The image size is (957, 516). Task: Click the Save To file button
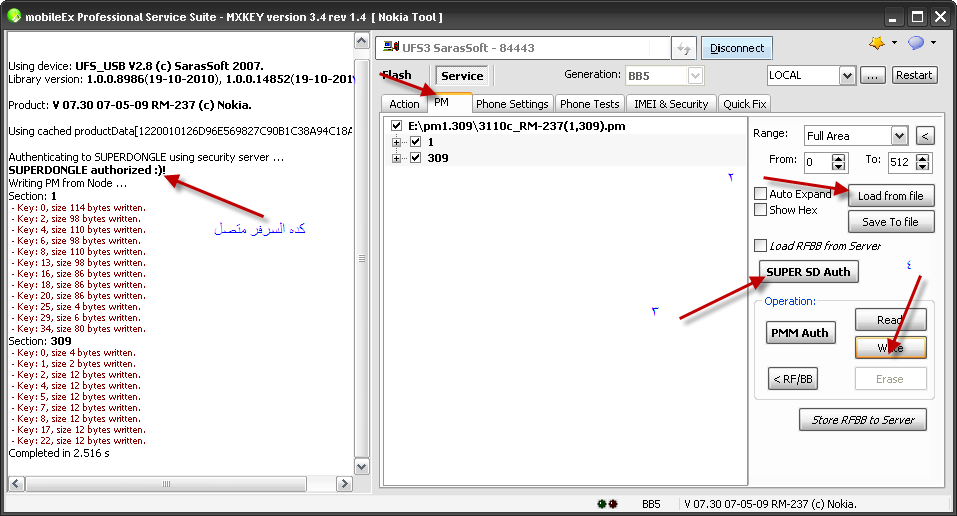tap(890, 222)
